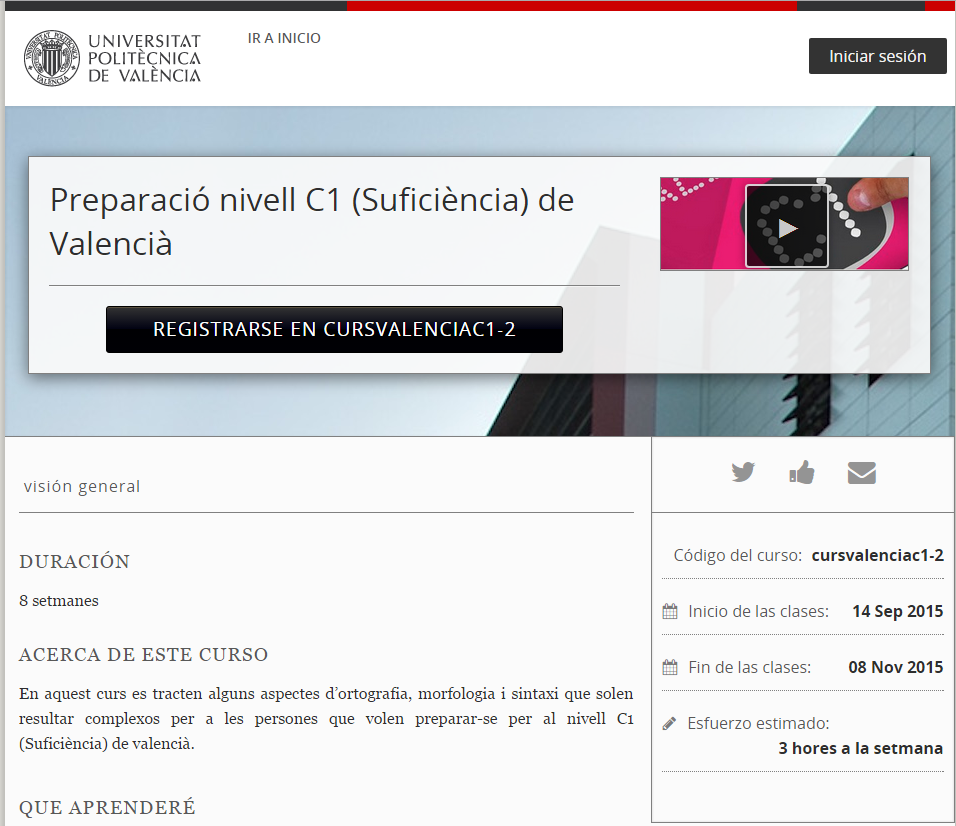Click the Esfuerzo estimado label
Viewport: 956px width, 826px height.
758,723
